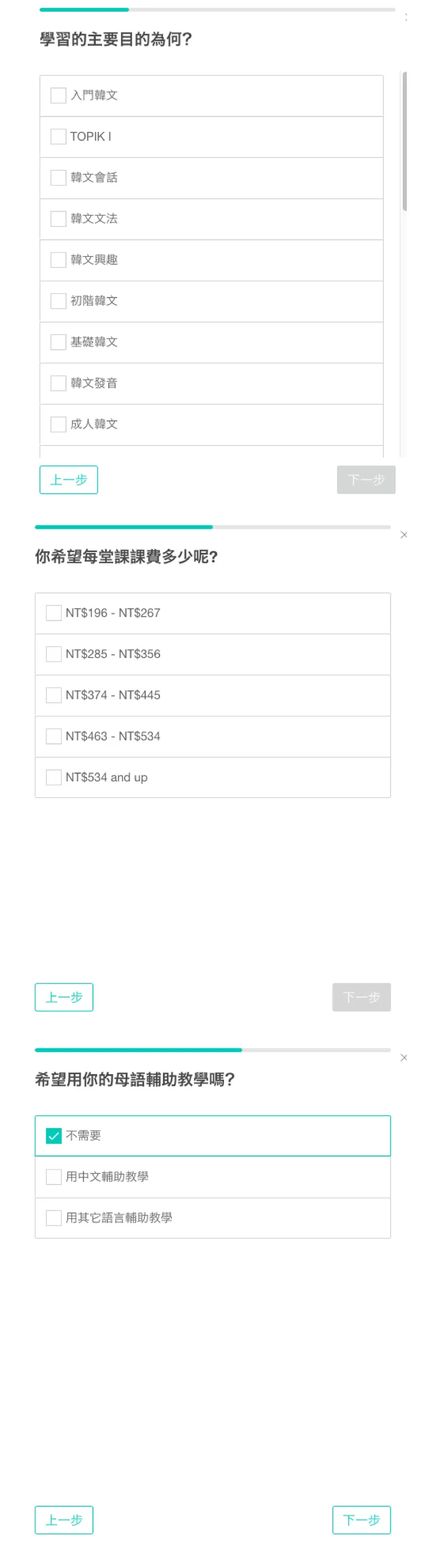Check 用其它語言輔助教學 option
This screenshot has height=1568, width=432.
(x=54, y=1218)
